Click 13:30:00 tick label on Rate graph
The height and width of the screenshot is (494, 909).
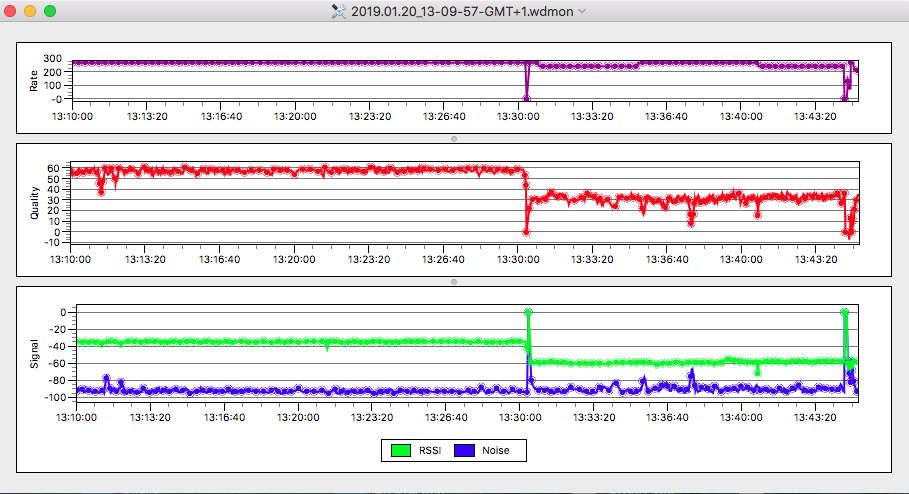tap(518, 117)
